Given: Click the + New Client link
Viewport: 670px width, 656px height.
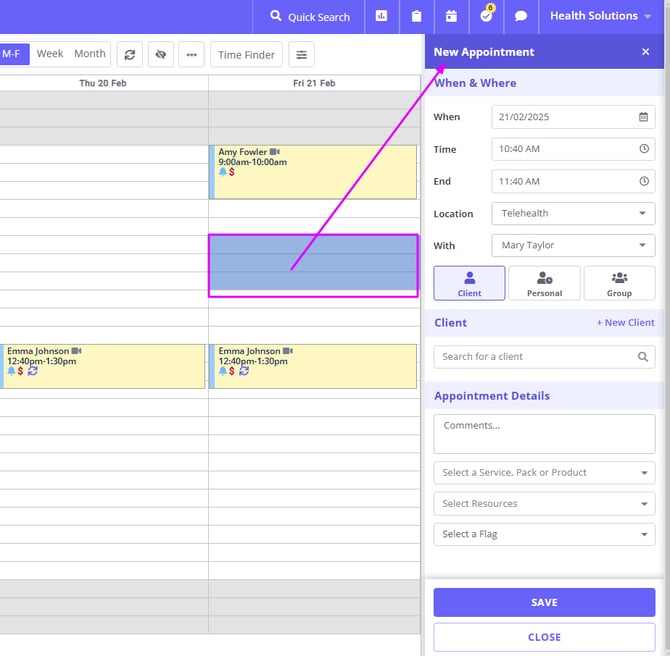Looking at the screenshot, I should (x=625, y=323).
